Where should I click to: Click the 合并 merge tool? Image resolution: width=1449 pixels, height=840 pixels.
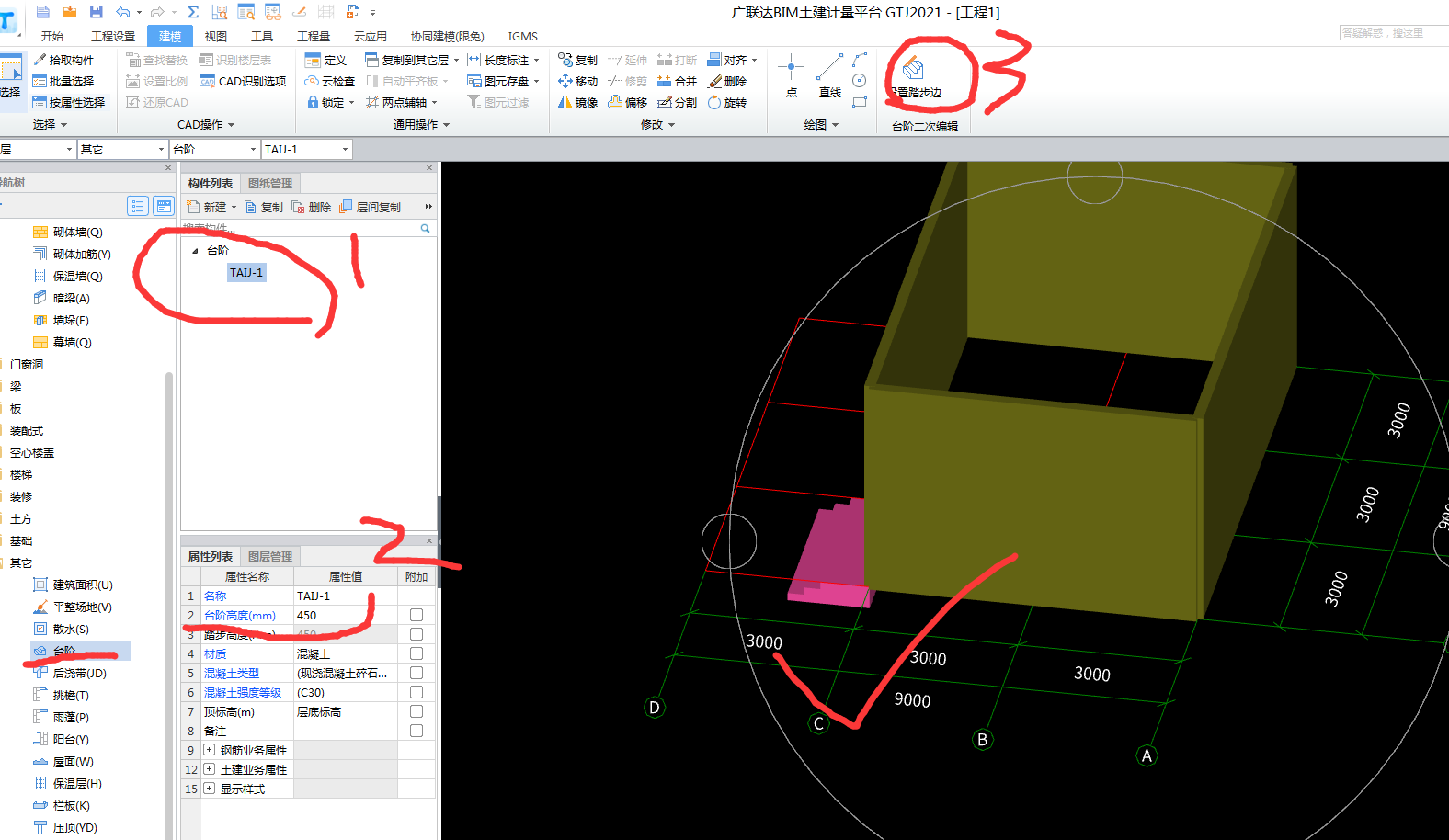(x=677, y=81)
